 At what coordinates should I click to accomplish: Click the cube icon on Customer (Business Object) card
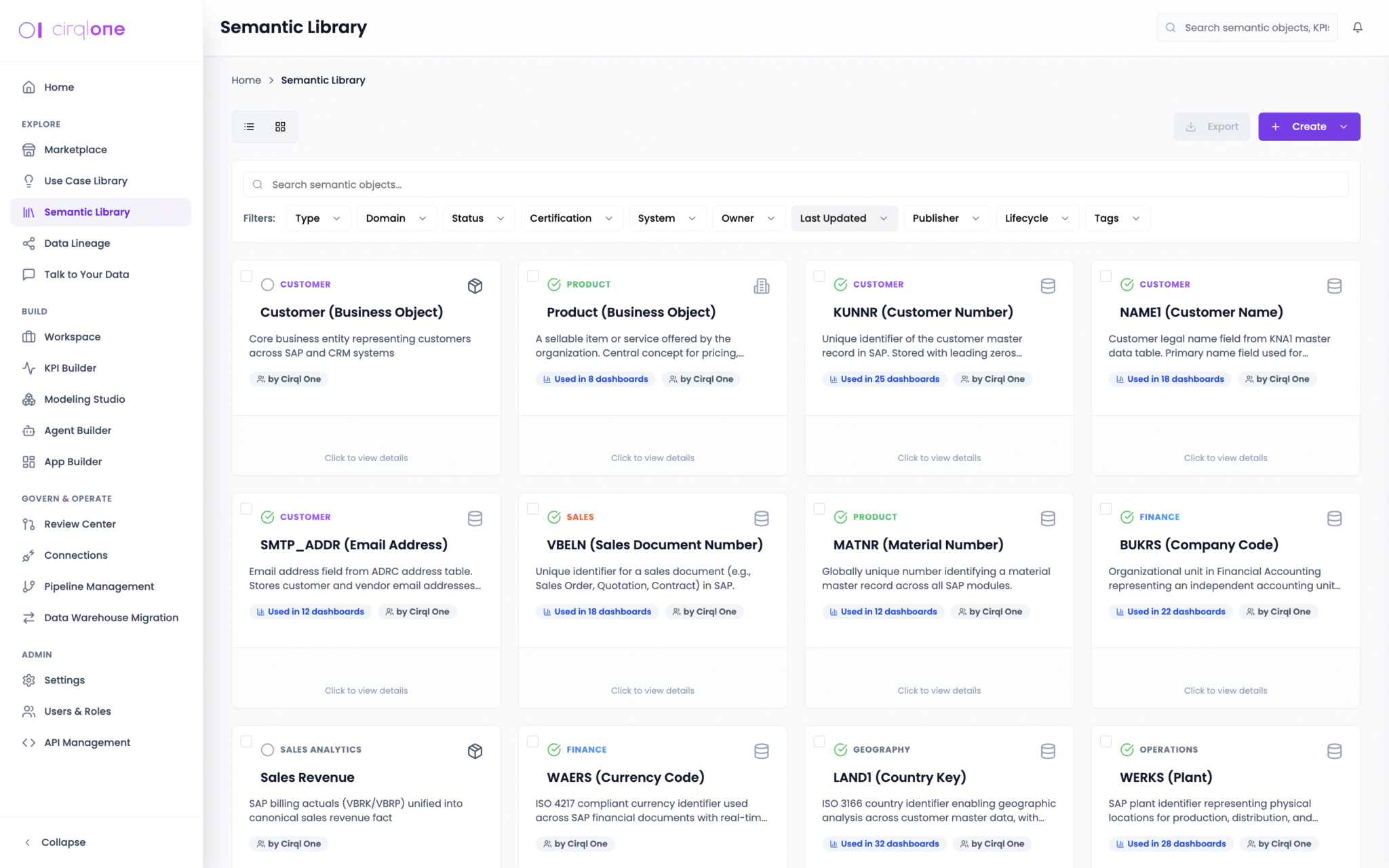(475, 286)
